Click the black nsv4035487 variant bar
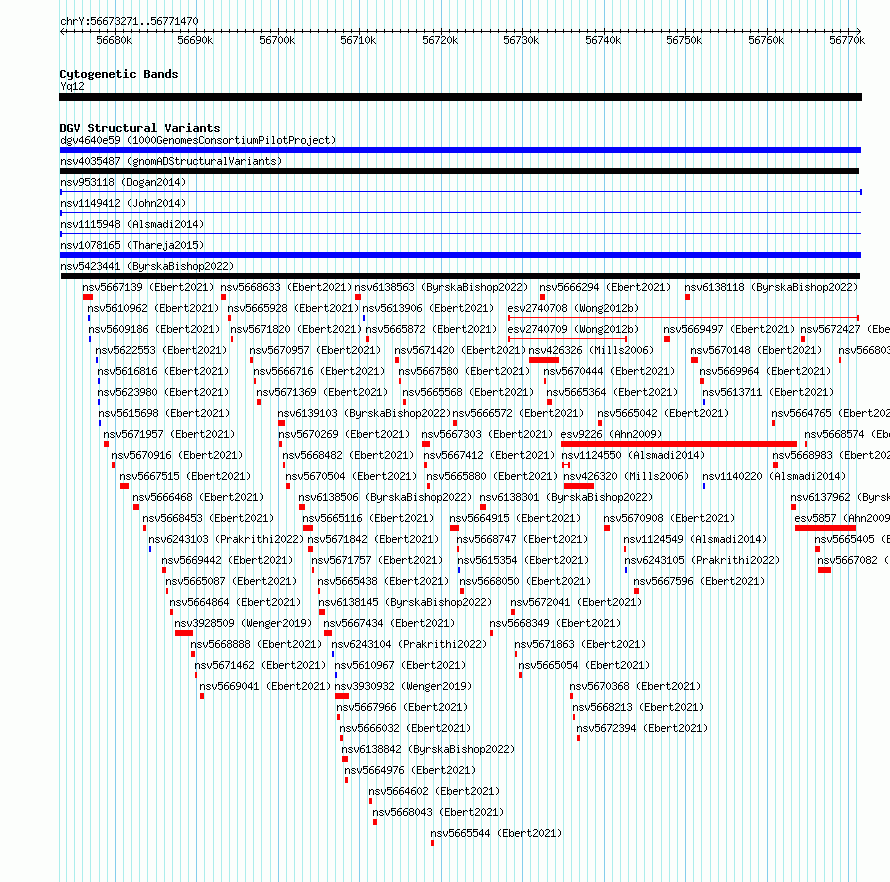Screen dimensions: 890x882 click(x=459, y=171)
